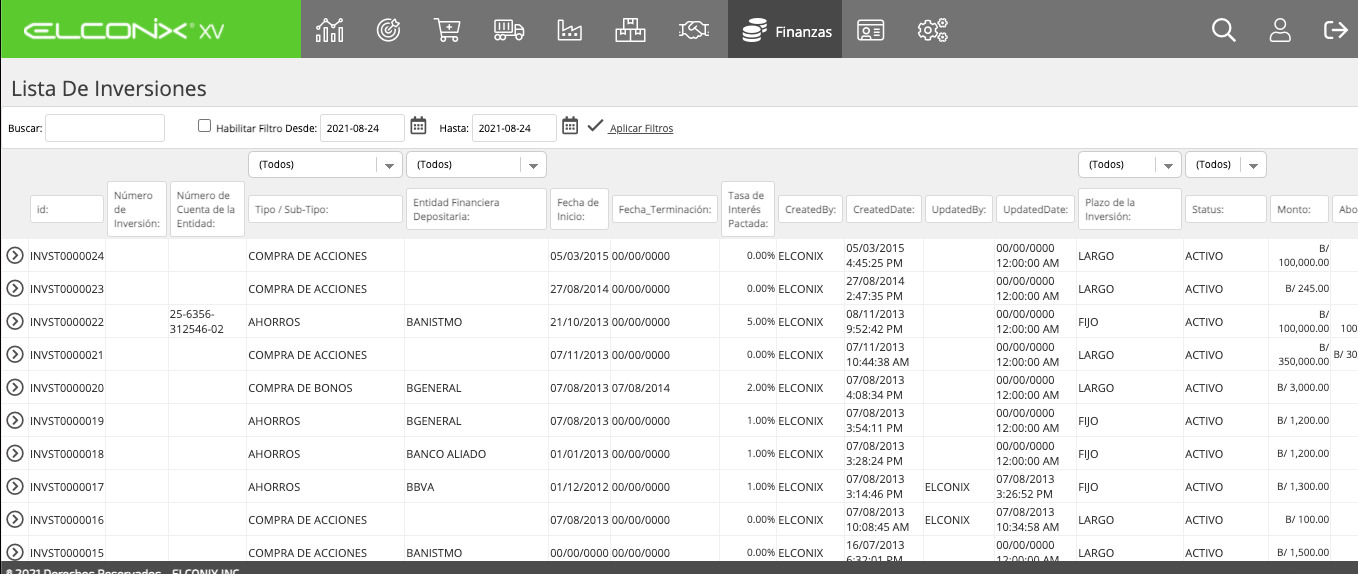
Task: Open the delivery truck module icon
Action: point(509,30)
